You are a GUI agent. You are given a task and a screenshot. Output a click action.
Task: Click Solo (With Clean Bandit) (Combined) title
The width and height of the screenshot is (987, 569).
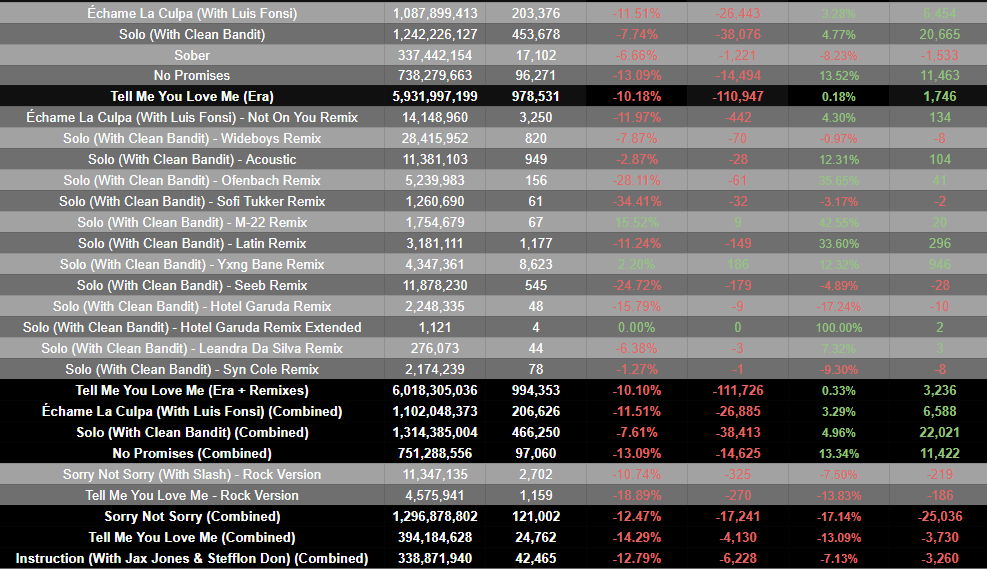(192, 432)
